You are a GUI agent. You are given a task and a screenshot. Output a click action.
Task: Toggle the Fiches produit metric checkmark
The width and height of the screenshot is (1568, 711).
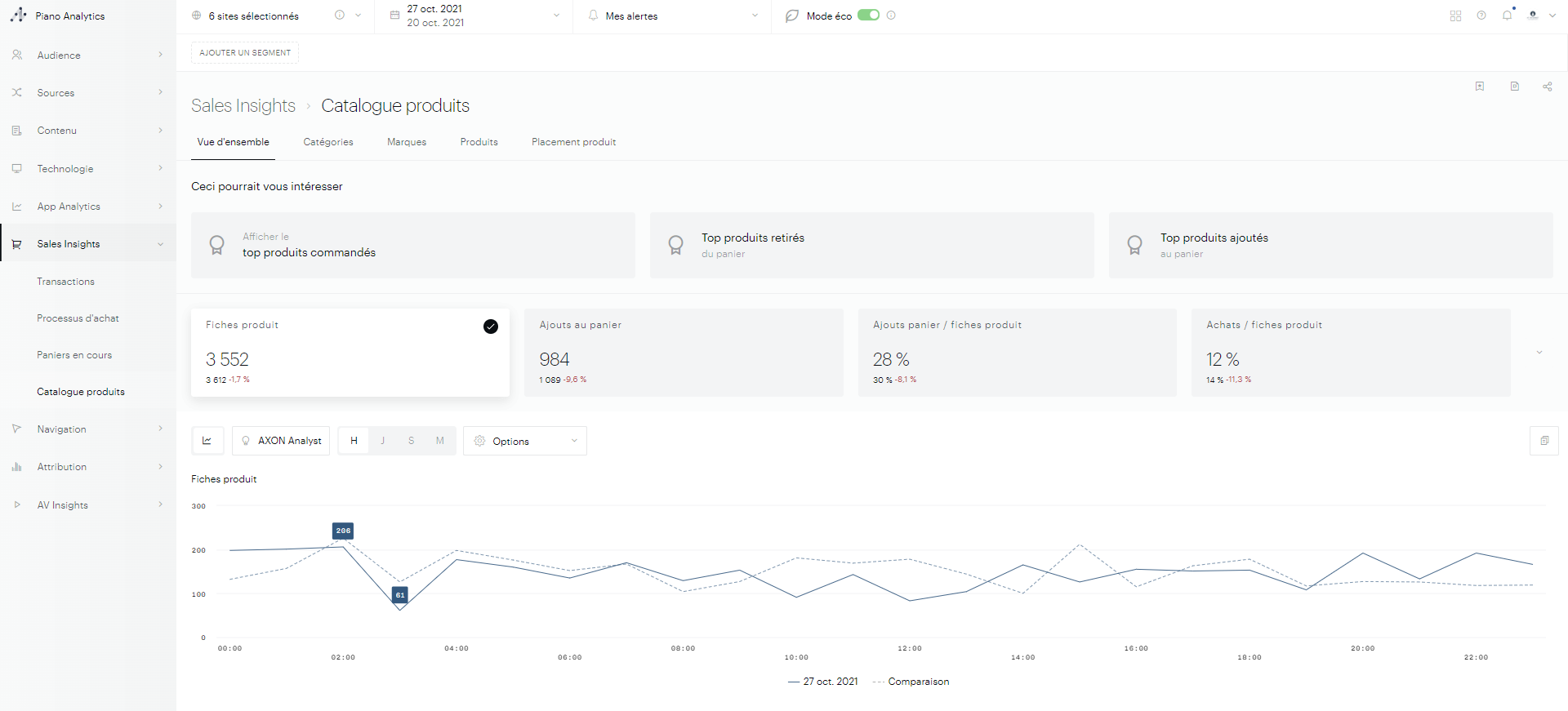[491, 327]
